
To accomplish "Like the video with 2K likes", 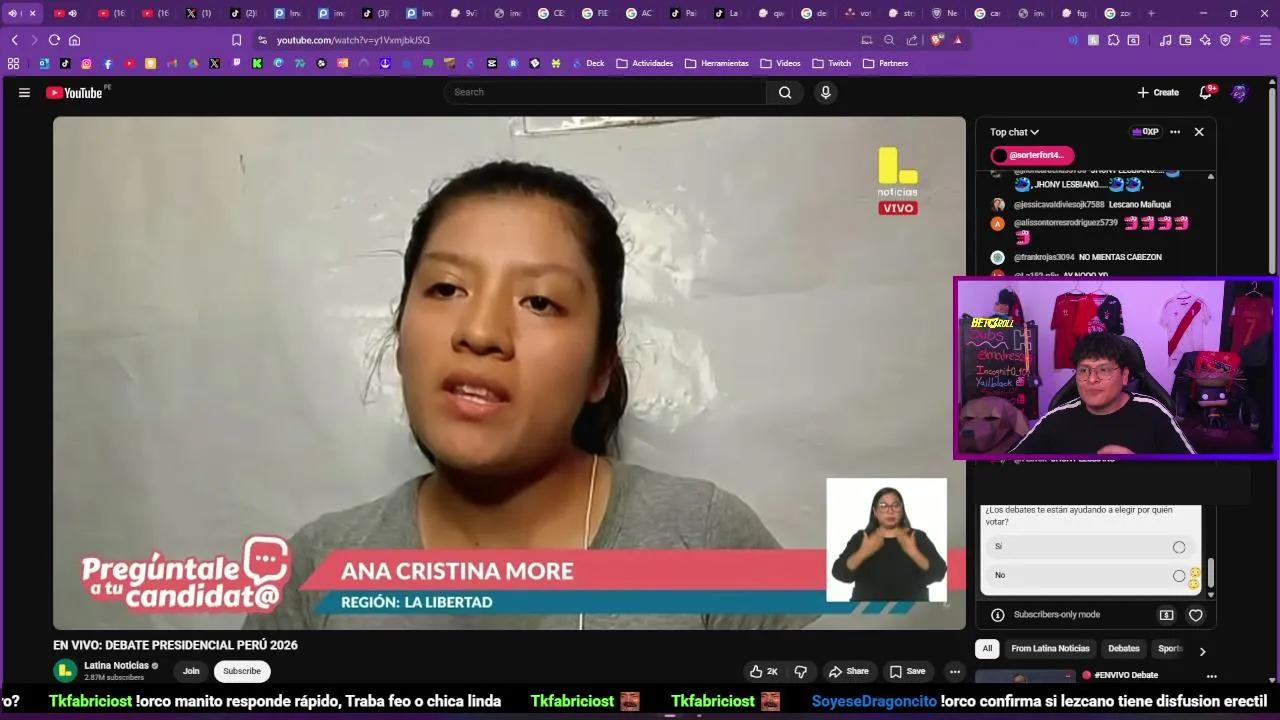I will pos(763,671).
